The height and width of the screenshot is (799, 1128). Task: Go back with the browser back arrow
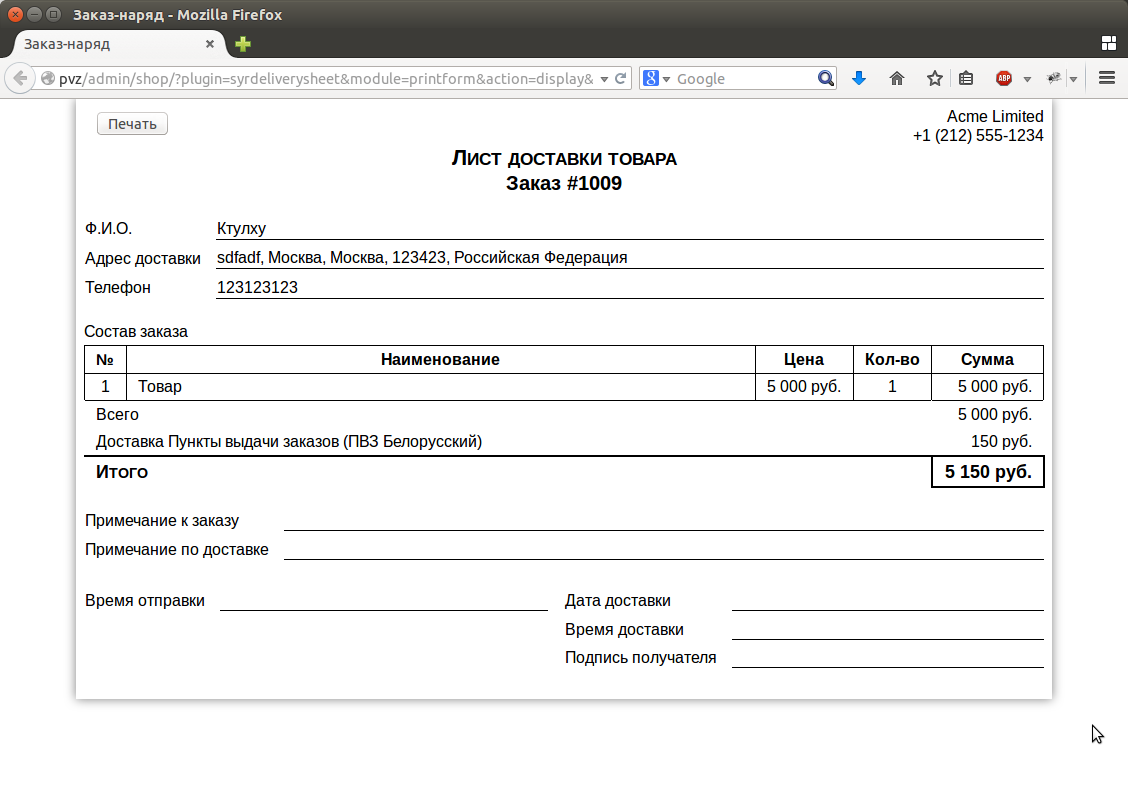(20, 78)
